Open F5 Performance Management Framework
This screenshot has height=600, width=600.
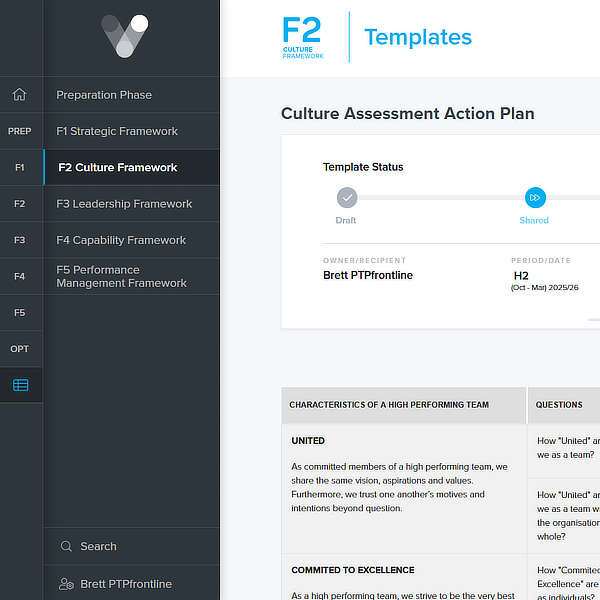pyautogui.click(x=121, y=276)
